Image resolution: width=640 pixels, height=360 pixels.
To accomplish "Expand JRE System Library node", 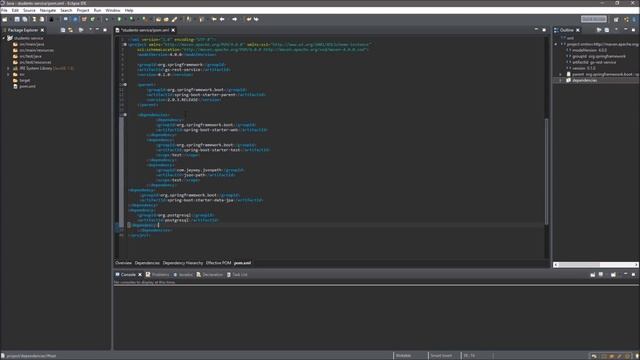I will 8,68.
